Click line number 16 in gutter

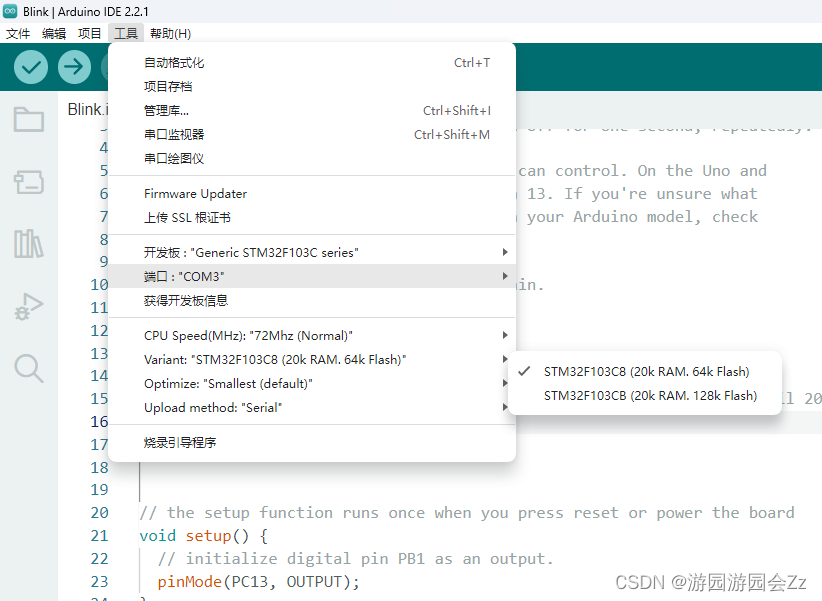(100, 422)
